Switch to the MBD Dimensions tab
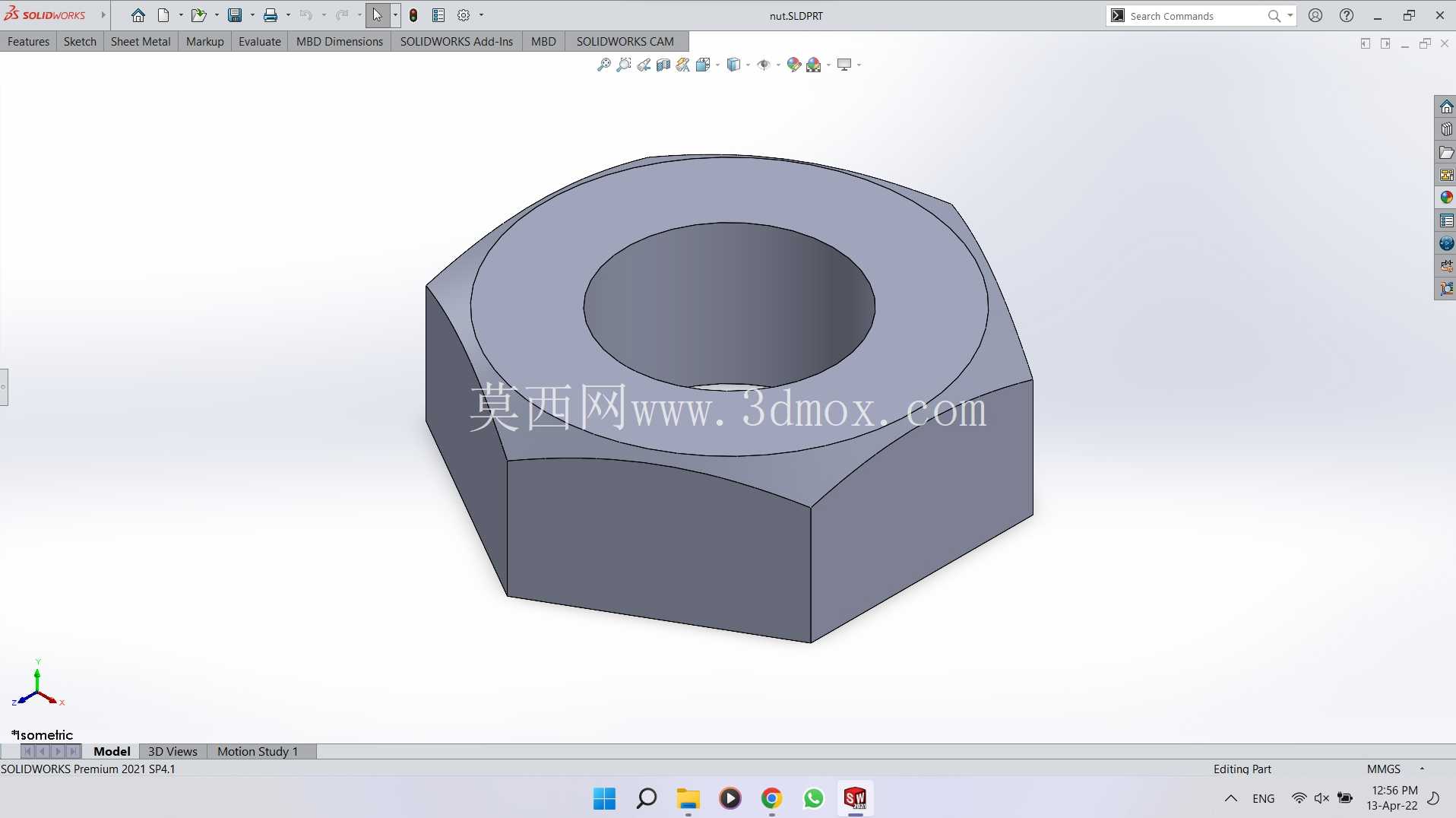Viewport: 1456px width, 818px height. pos(340,42)
